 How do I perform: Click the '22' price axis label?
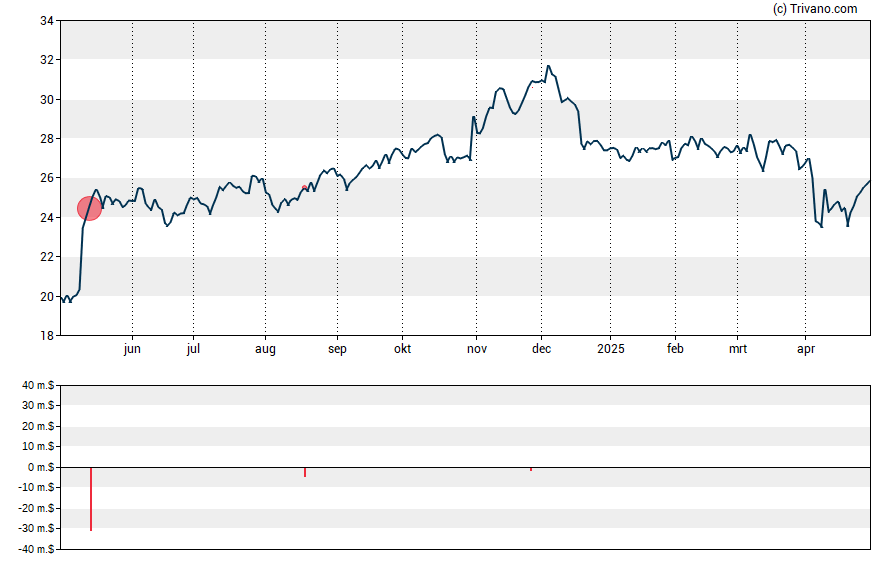(47, 256)
